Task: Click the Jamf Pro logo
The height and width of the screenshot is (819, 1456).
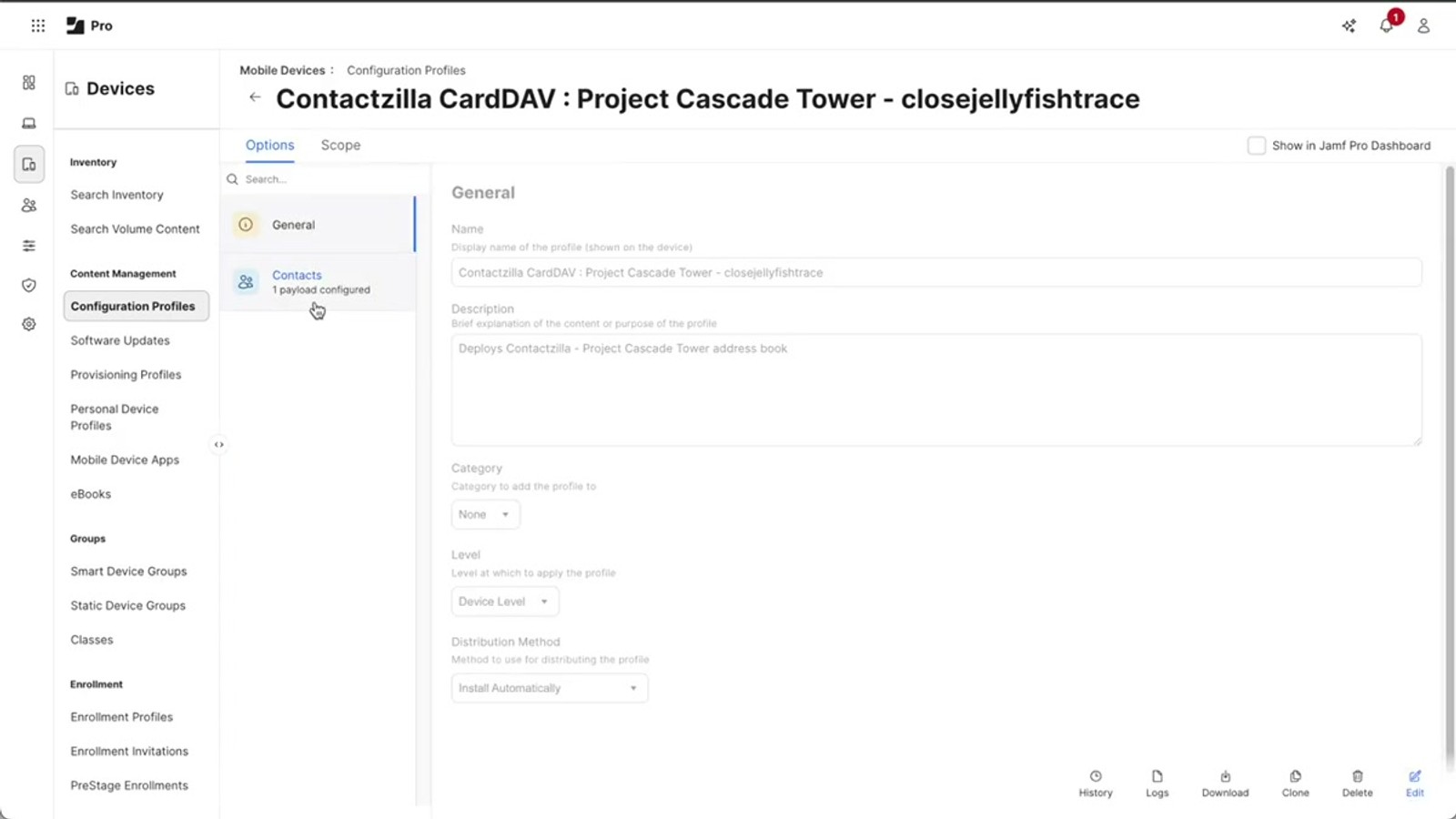Action: tap(89, 25)
